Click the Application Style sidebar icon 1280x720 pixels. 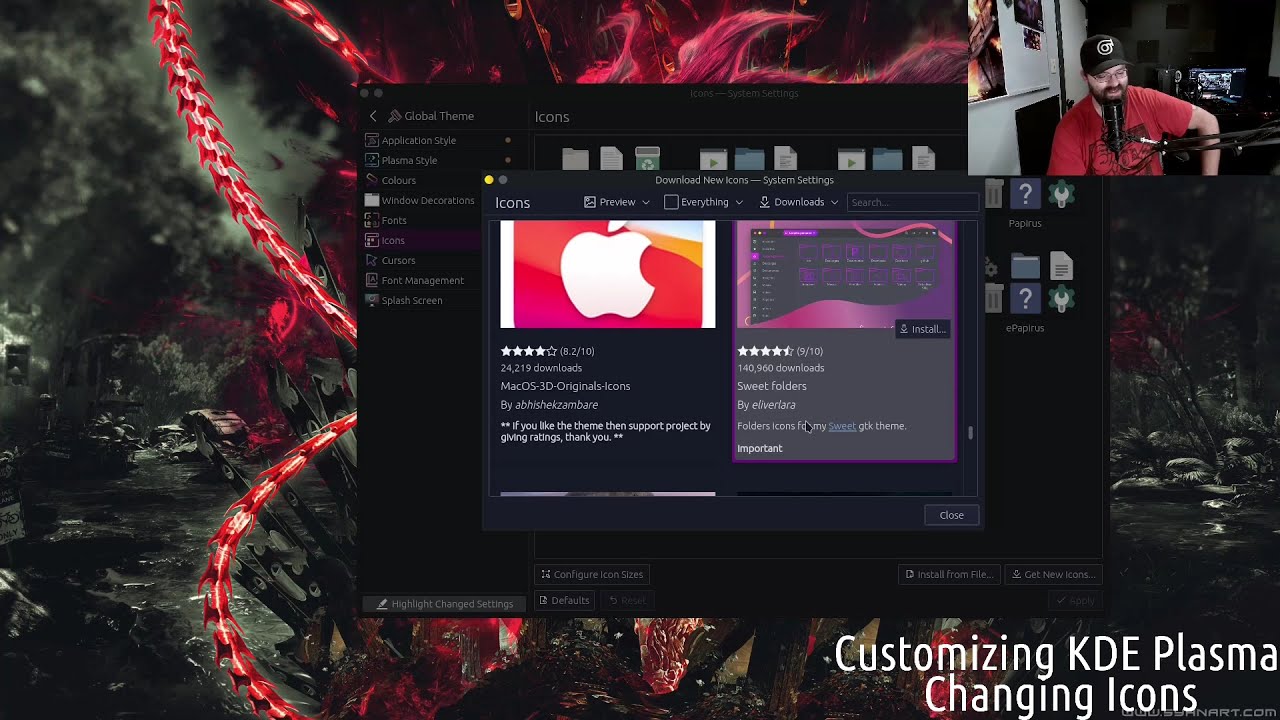372,140
